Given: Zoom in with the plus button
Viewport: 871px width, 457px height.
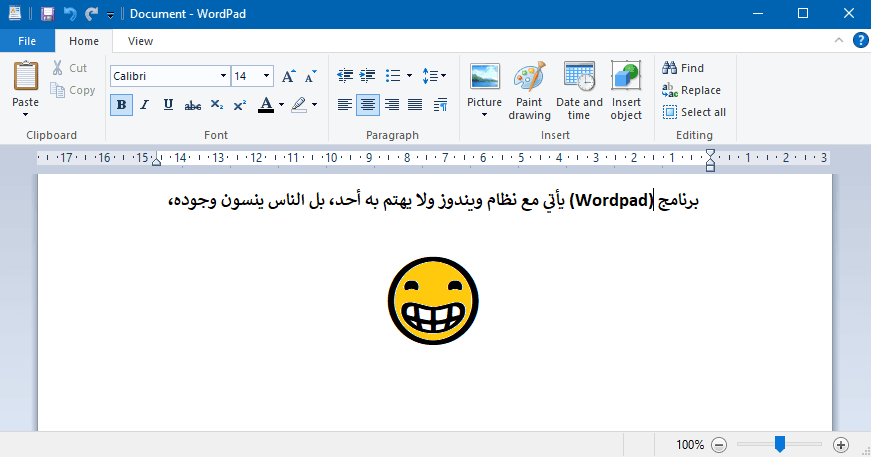Looking at the screenshot, I should click(x=841, y=445).
